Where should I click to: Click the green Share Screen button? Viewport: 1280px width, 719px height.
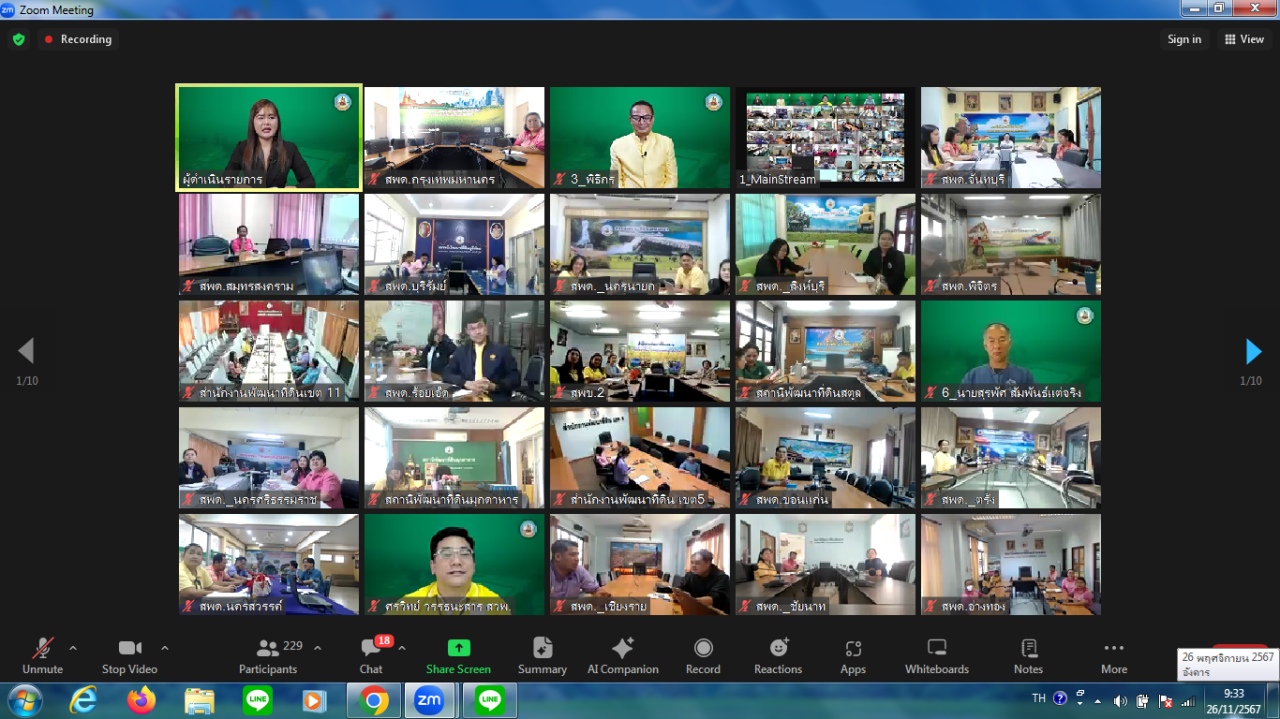pyautogui.click(x=458, y=655)
